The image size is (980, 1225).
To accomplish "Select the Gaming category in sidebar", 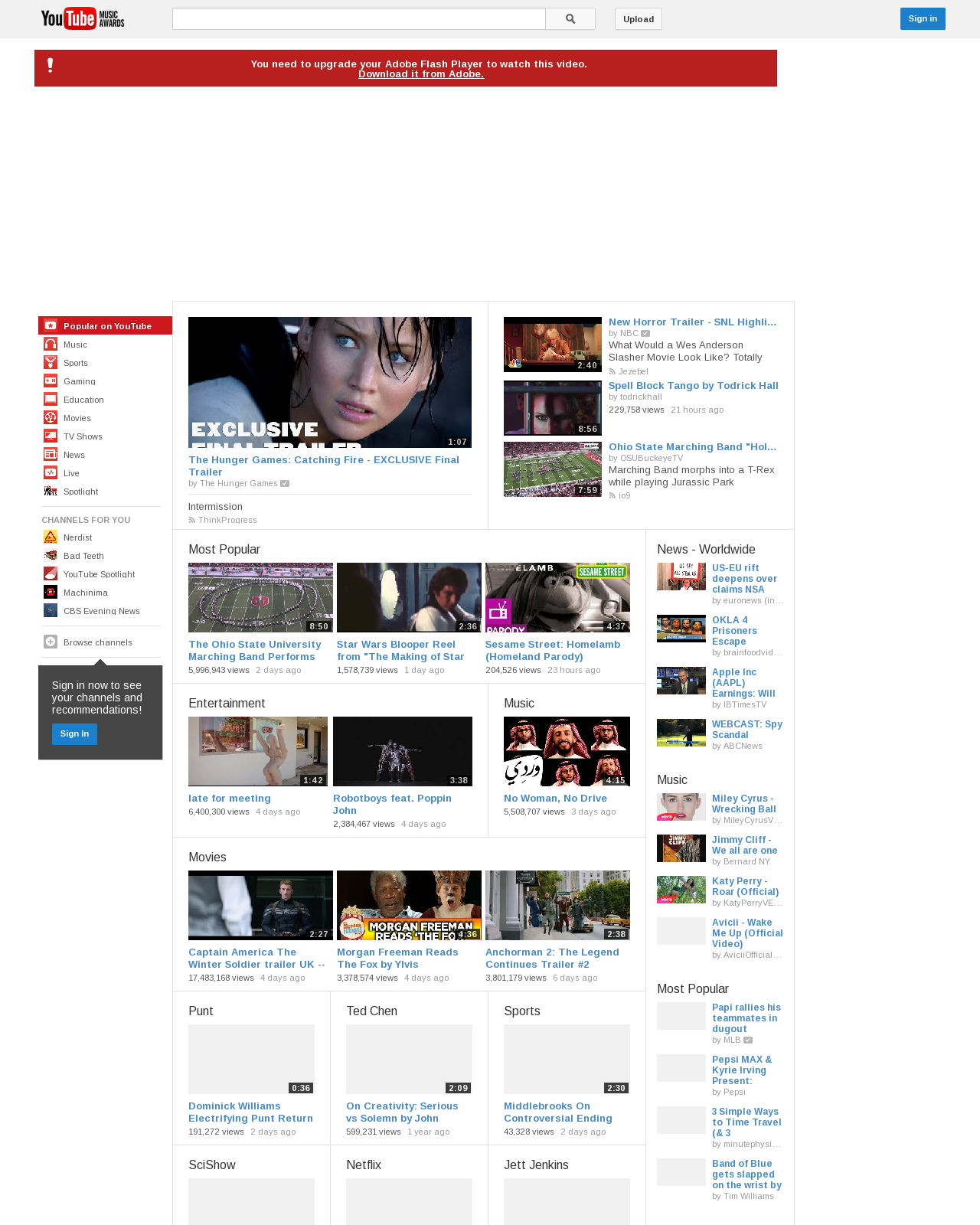I will pyautogui.click(x=105, y=381).
